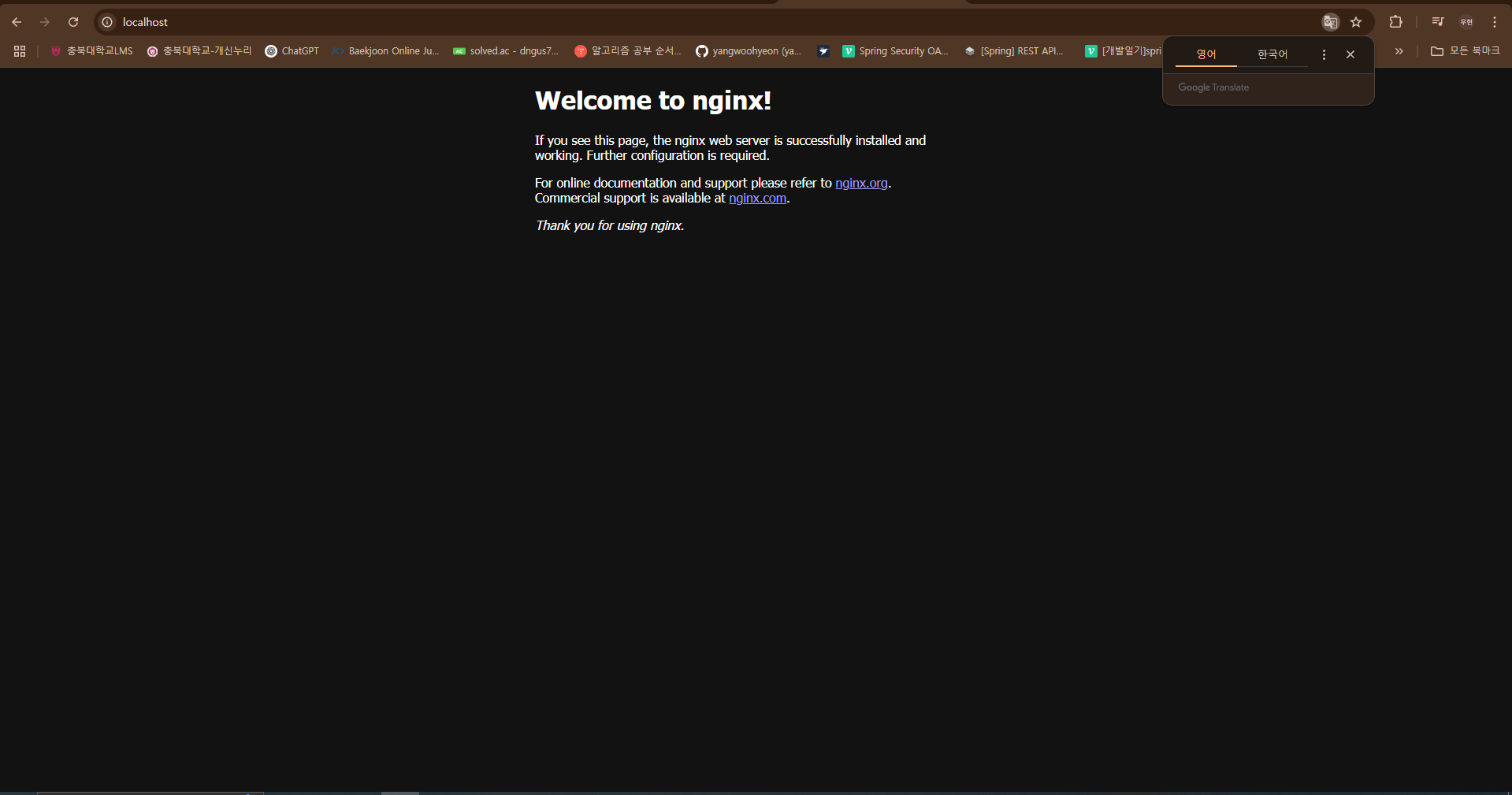The width and height of the screenshot is (1512, 795).
Task: Click the browser forward arrow
Action: coord(45,22)
